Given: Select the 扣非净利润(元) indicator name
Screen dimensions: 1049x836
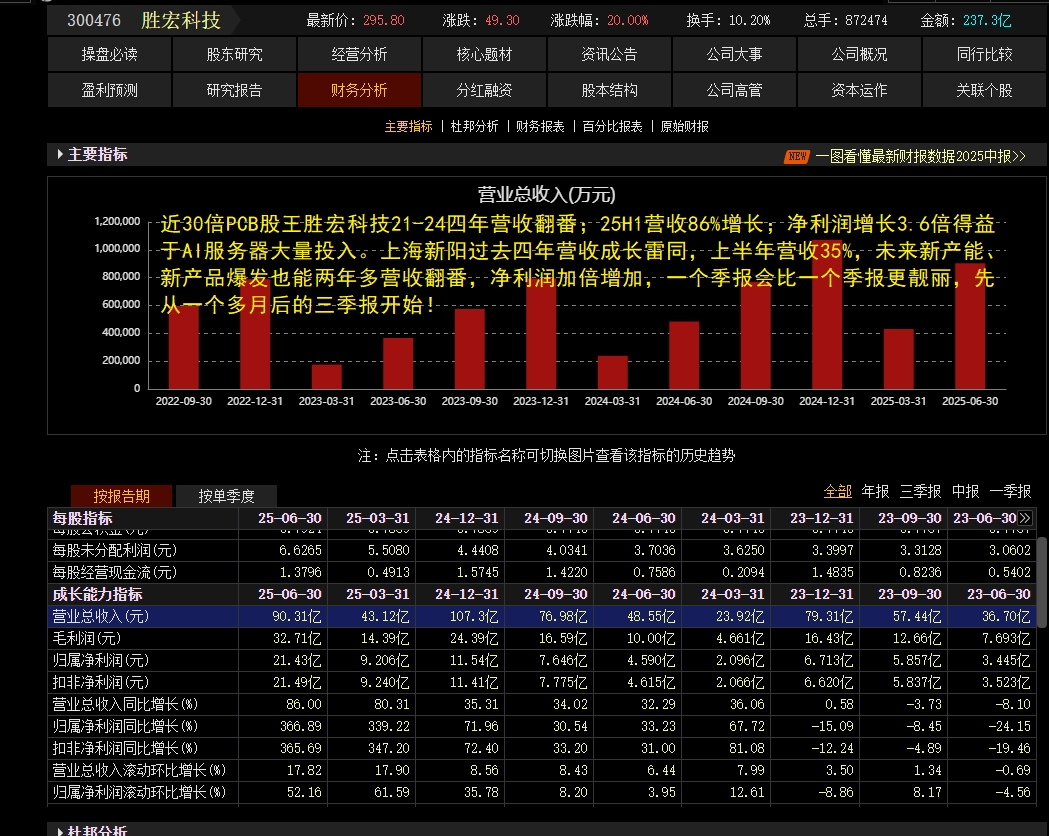Looking at the screenshot, I should (100, 682).
